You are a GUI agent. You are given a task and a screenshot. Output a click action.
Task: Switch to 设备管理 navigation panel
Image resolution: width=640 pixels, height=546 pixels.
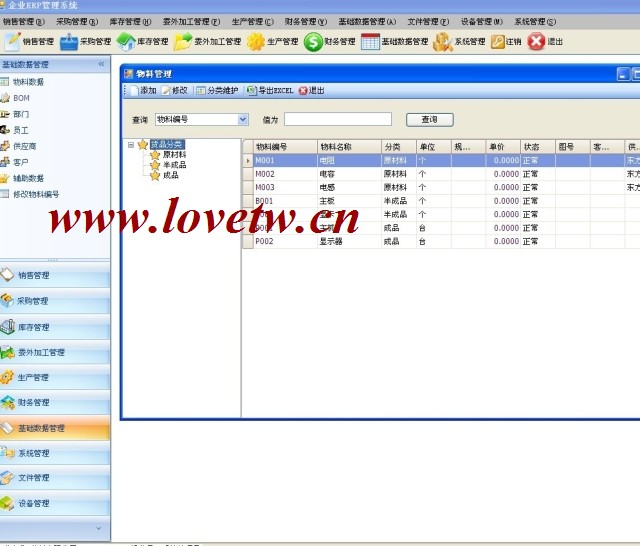pyautogui.click(x=55, y=503)
